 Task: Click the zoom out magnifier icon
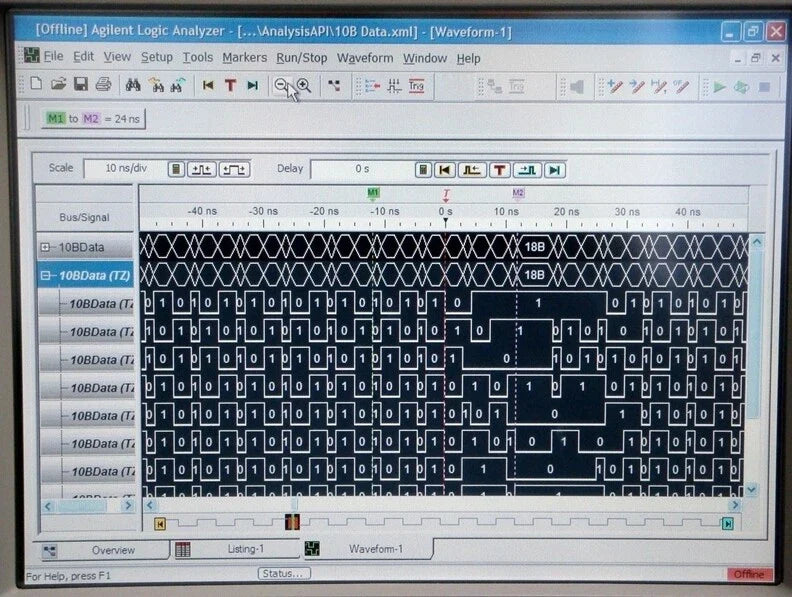(281, 85)
